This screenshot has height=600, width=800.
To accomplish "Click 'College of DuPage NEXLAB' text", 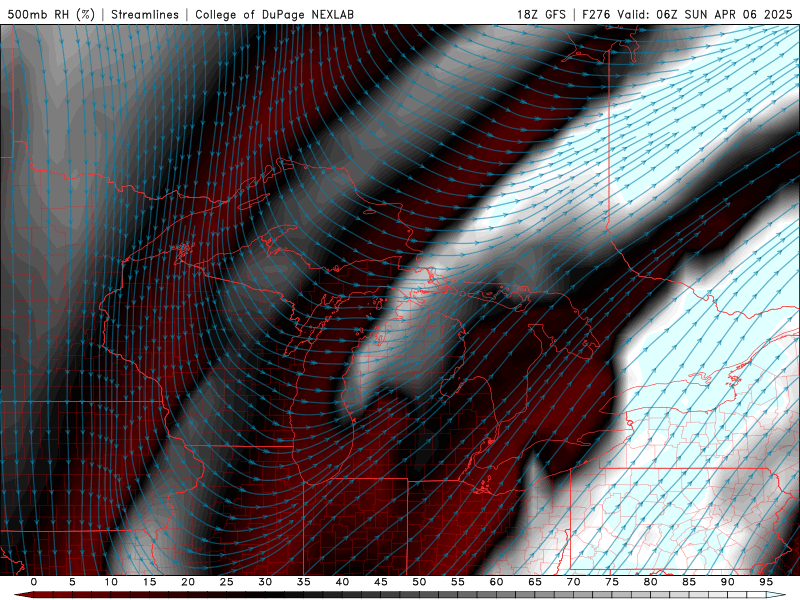I will click(274, 14).
